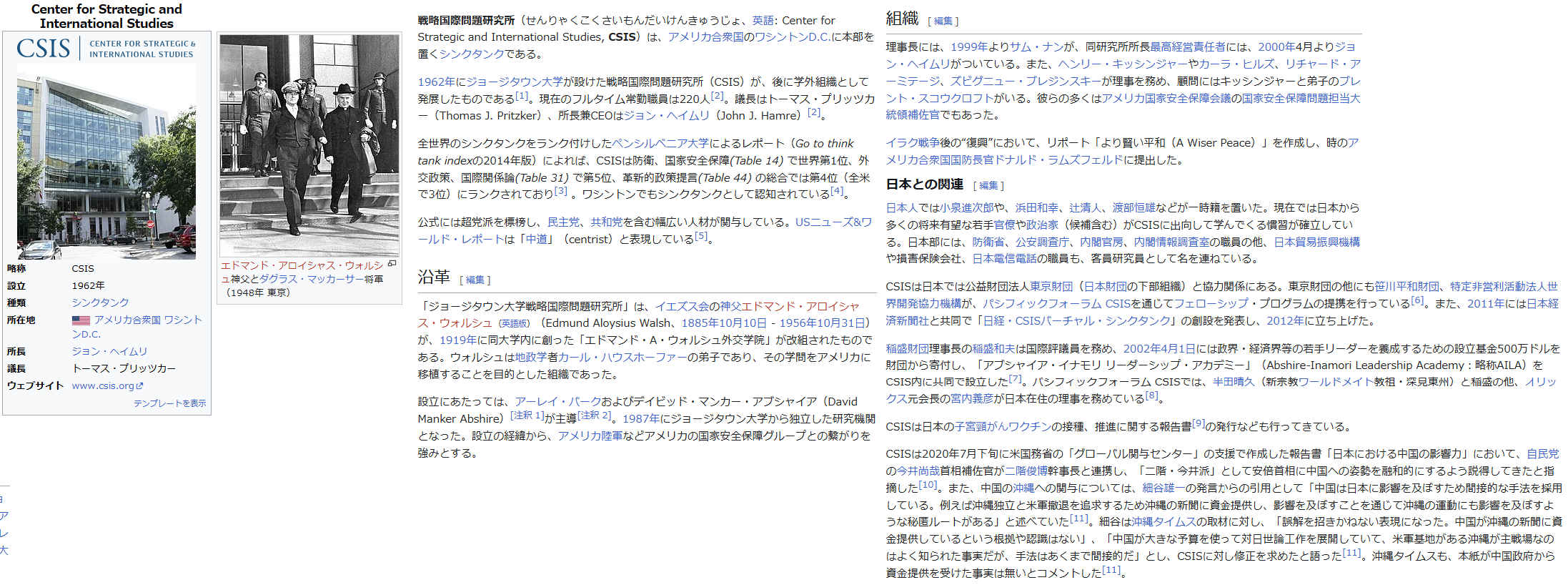The width and height of the screenshot is (1568, 585).
Task: Open the 最高経営責任者 link
Action: point(1188,47)
